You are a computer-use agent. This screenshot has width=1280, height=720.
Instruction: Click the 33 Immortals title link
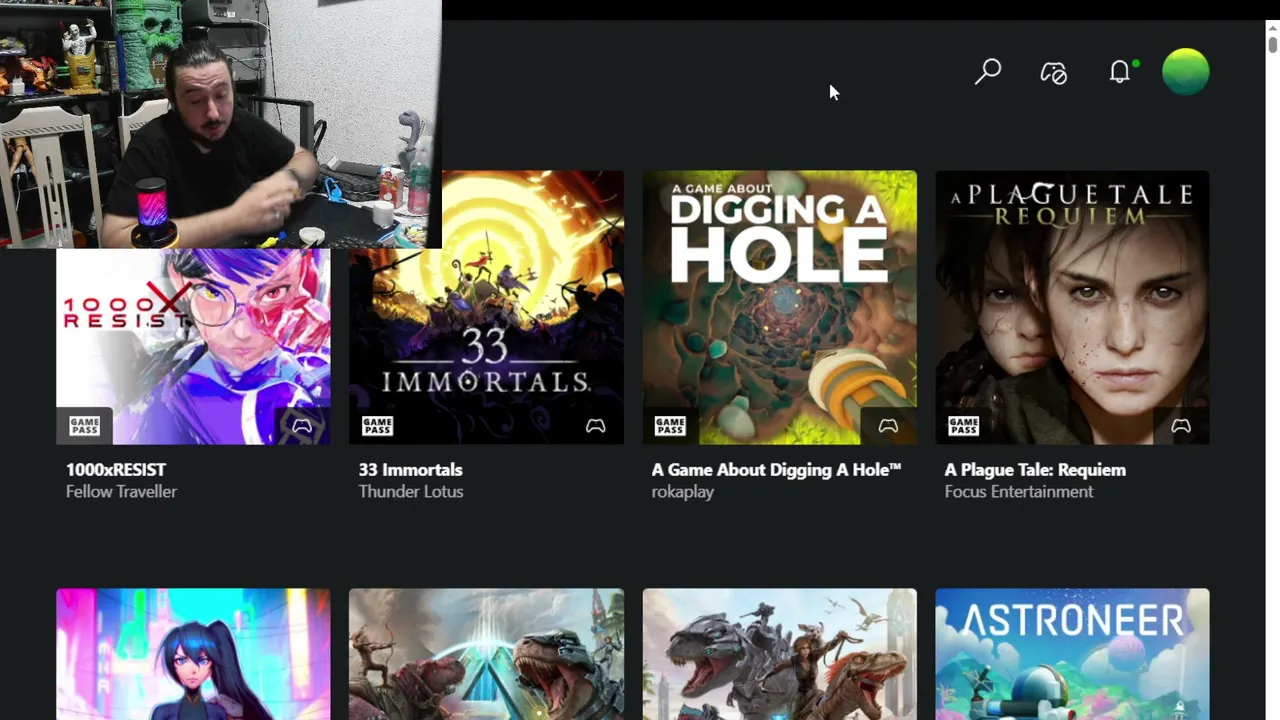(410, 470)
